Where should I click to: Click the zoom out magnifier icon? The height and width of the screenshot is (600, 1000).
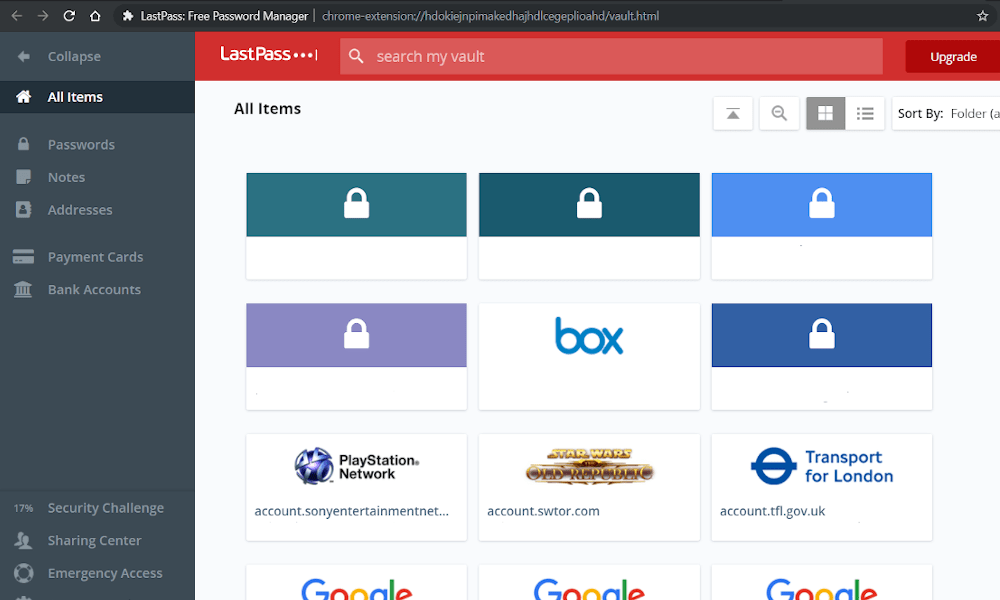tap(779, 113)
